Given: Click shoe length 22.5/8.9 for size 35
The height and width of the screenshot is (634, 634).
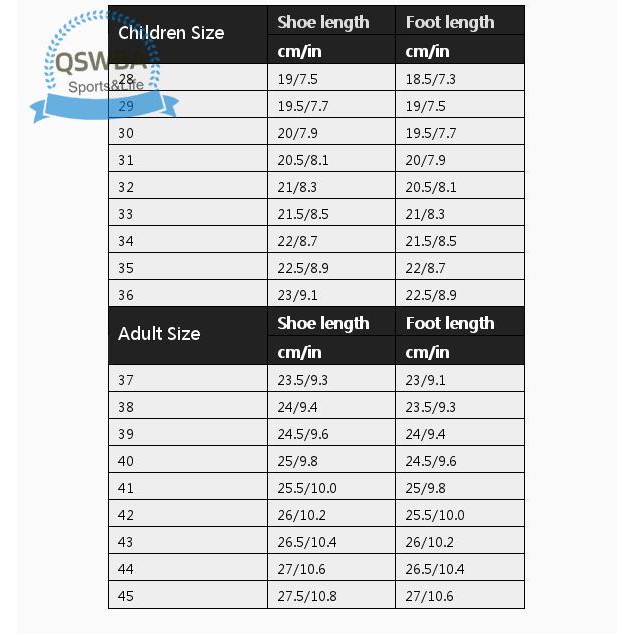Looking at the screenshot, I should click(x=300, y=268).
